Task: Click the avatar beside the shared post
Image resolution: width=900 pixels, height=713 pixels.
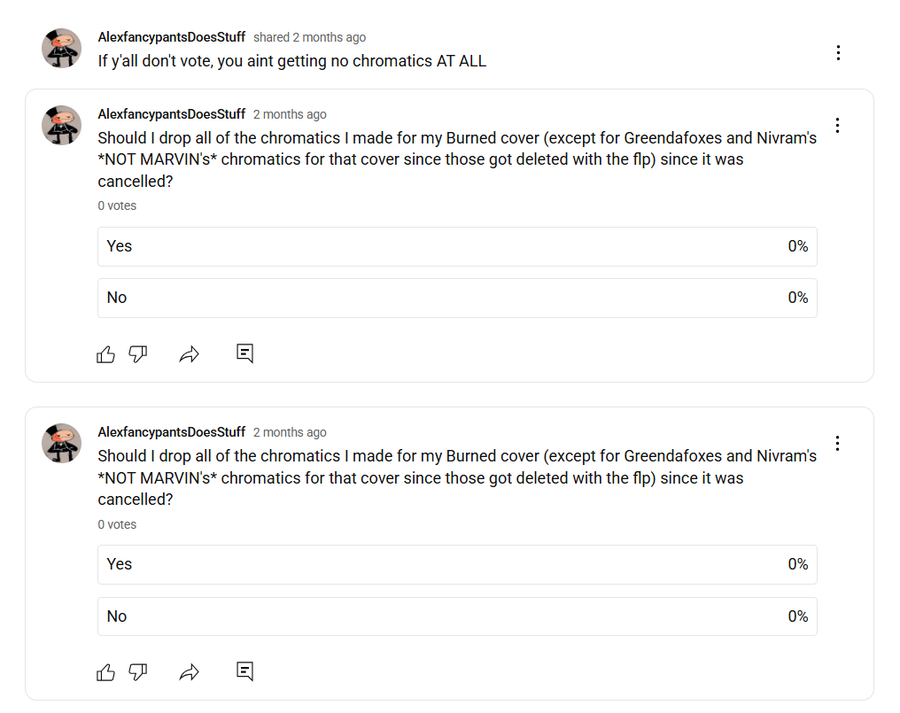Action: click(61, 48)
